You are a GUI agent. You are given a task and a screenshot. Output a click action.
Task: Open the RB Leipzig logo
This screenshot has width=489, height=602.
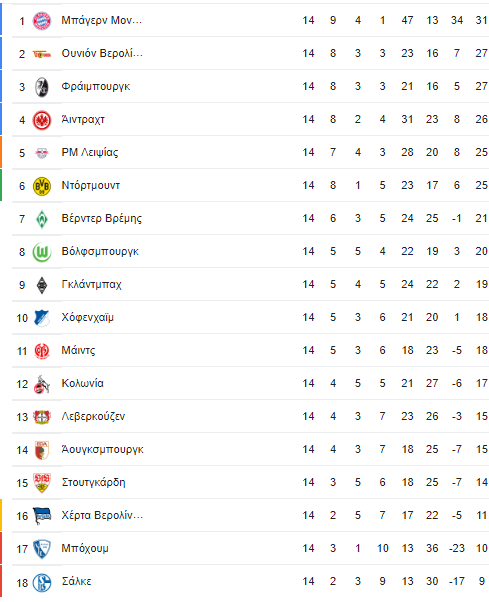click(41, 153)
